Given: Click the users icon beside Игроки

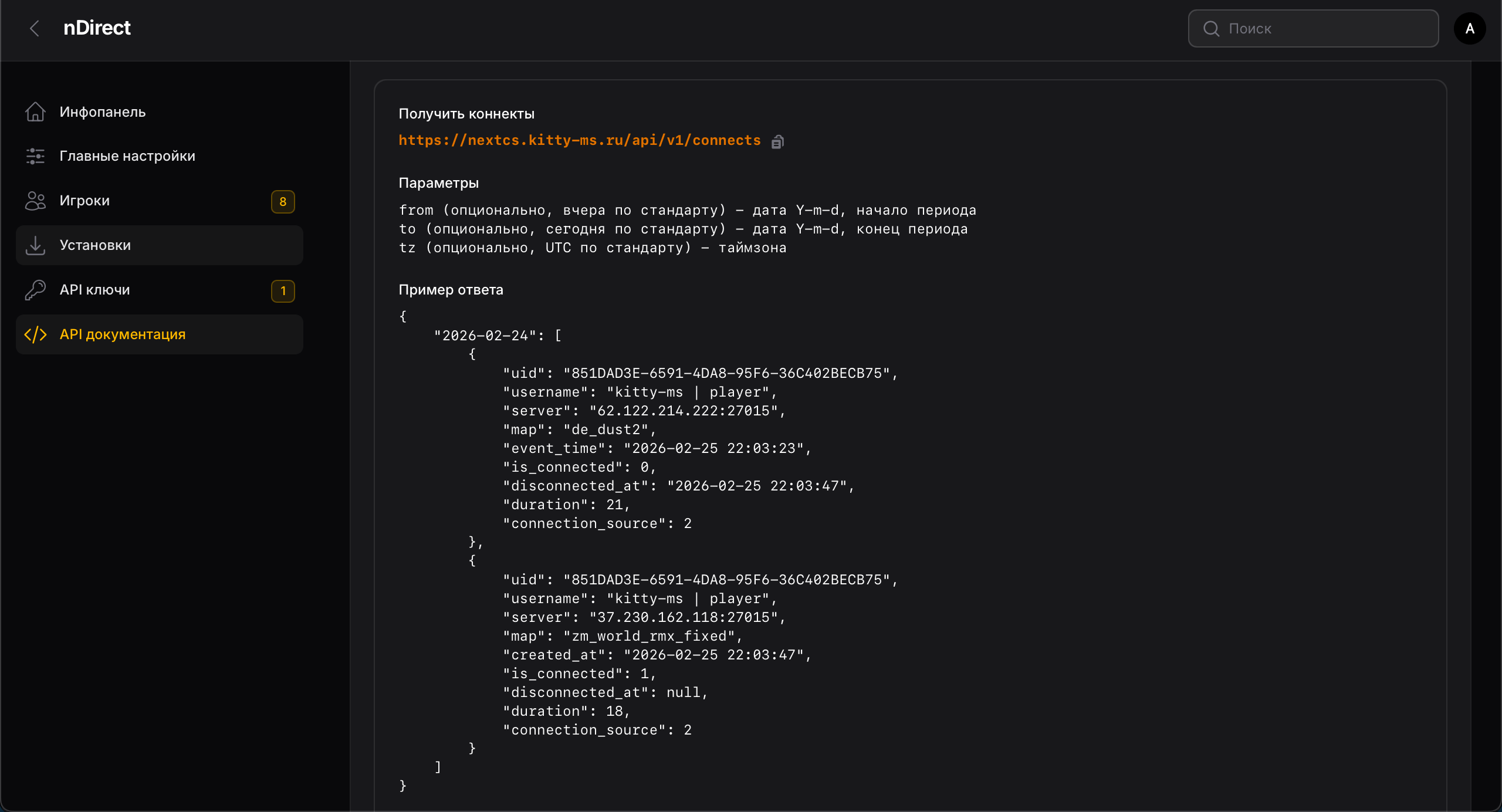Looking at the screenshot, I should point(35,201).
